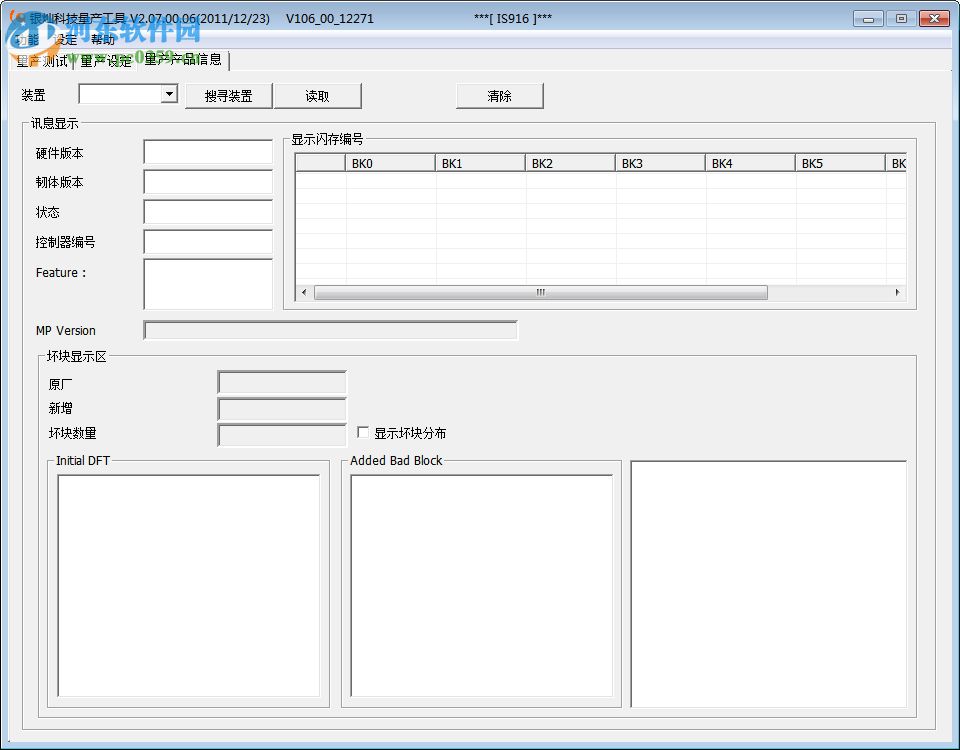
Task: Enable the 显示坏块分布 checkbox
Action: [363, 432]
